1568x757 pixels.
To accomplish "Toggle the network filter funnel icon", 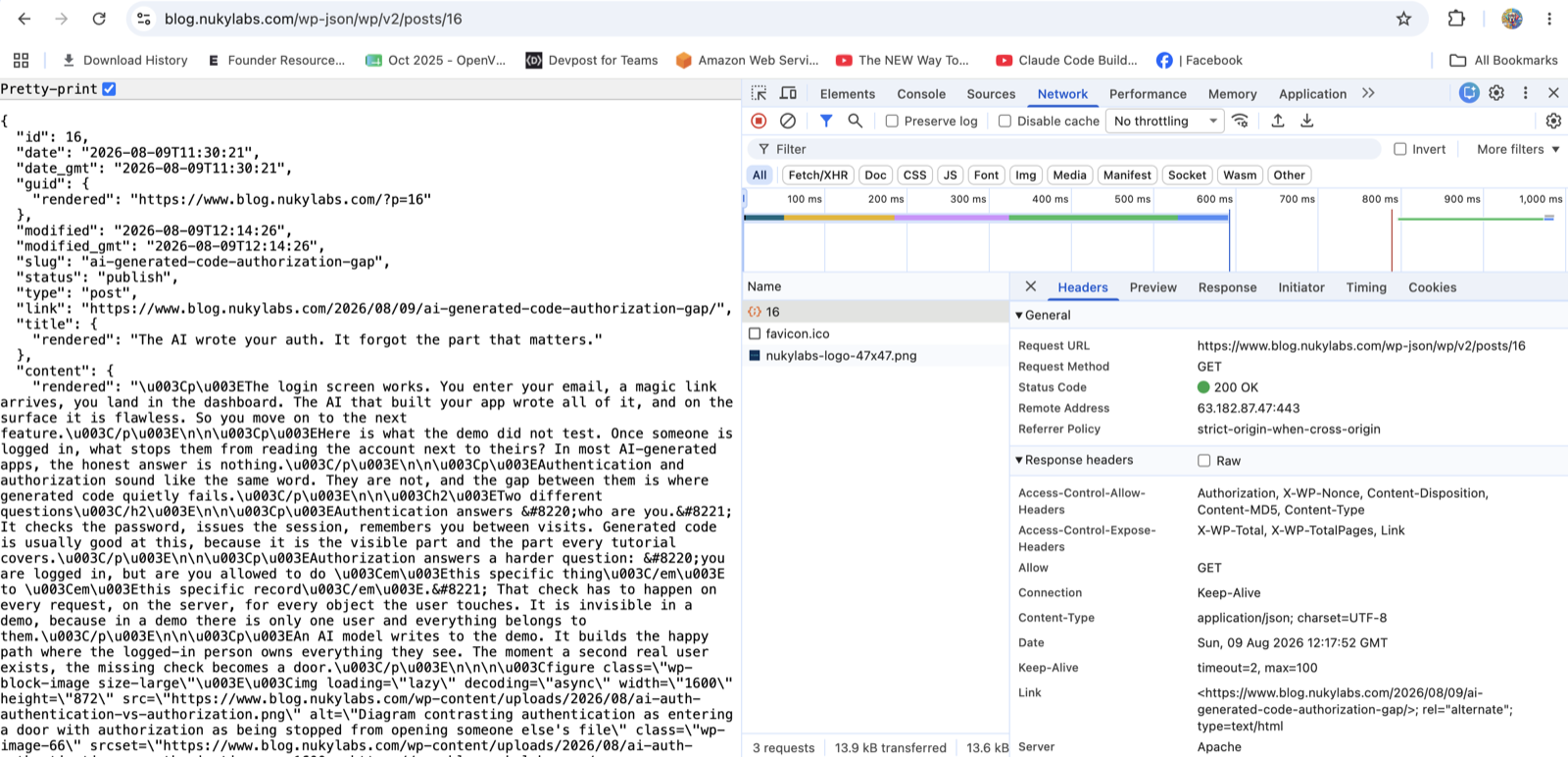I will click(826, 121).
